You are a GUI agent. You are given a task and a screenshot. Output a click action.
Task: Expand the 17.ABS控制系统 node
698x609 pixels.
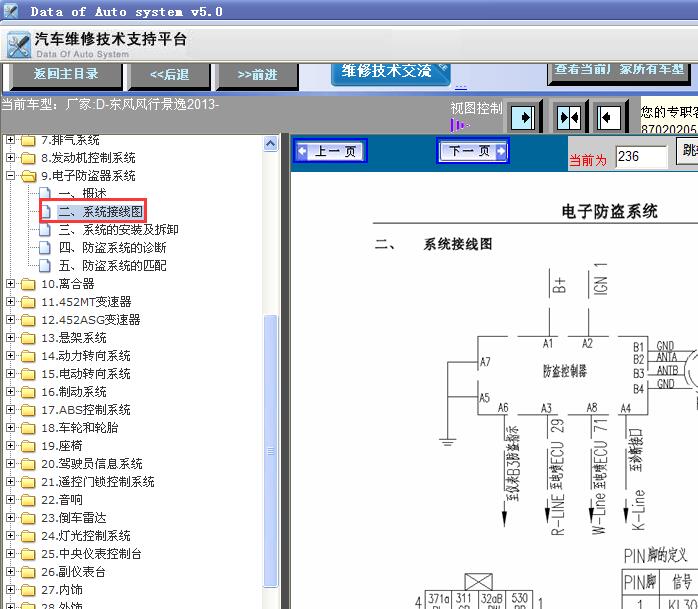pos(10,409)
